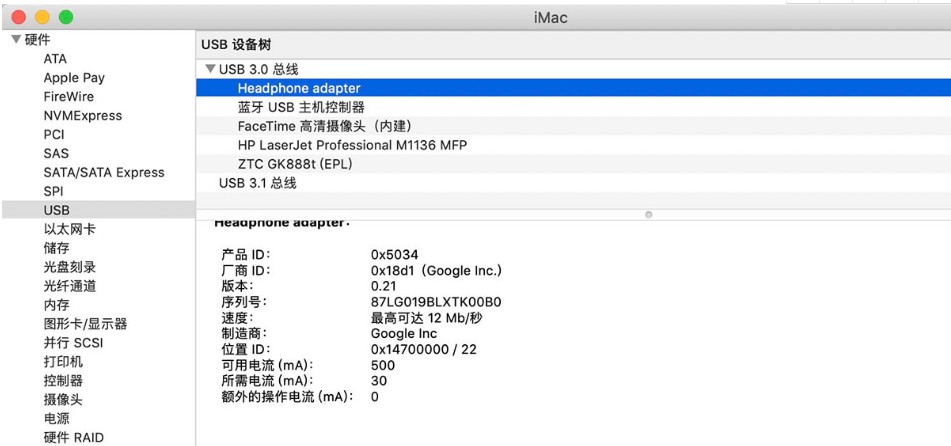The height and width of the screenshot is (446, 951).
Task: Collapse the USB 3.0 总线 tree
Action: coord(210,70)
